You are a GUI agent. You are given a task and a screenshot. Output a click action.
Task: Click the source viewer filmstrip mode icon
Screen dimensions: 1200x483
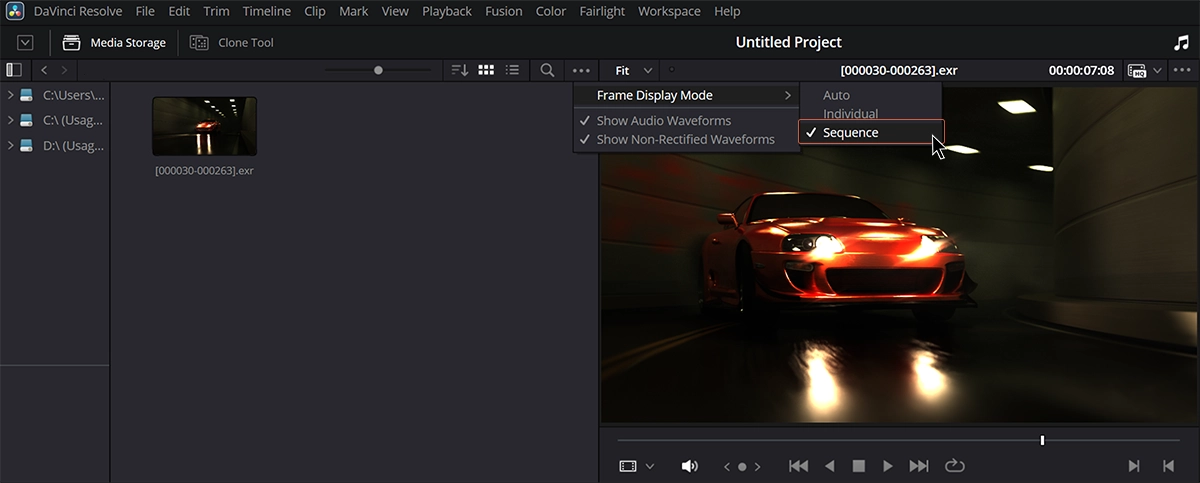point(628,466)
